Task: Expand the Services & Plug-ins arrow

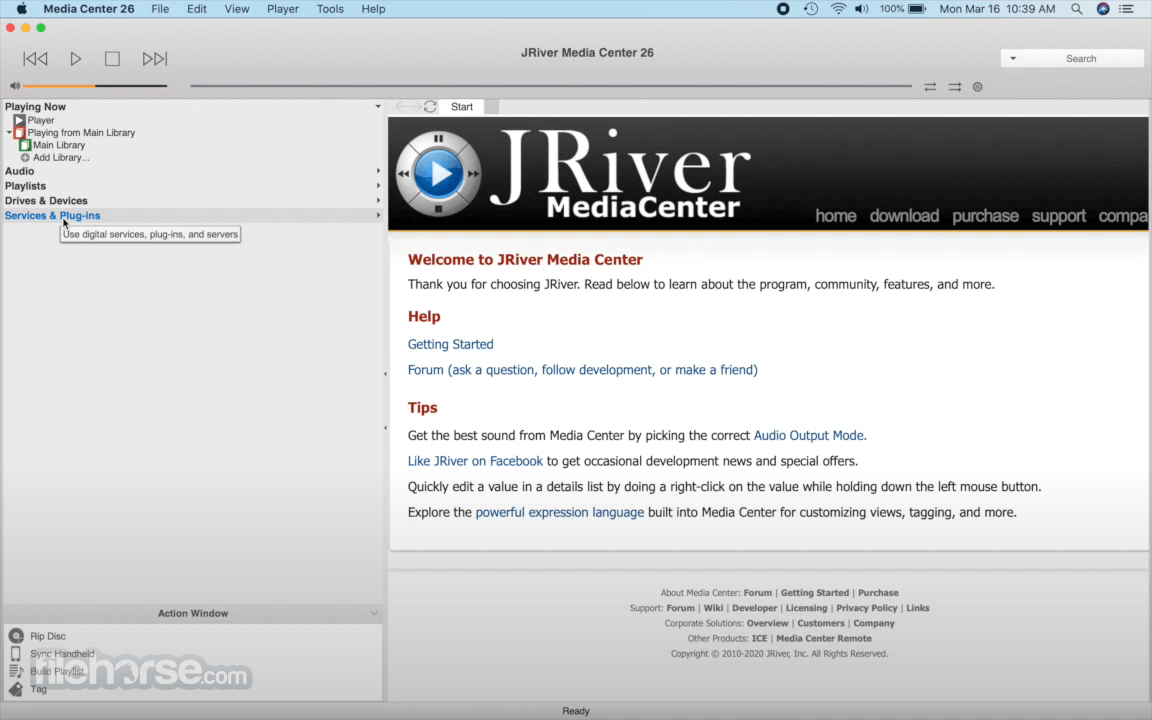Action: (378, 215)
